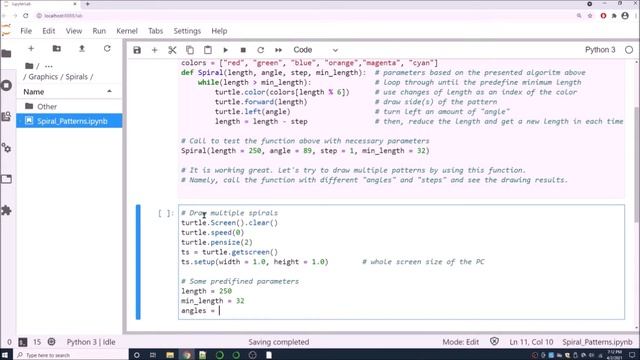This screenshot has height=360, width=640.
Task: Restart the kernel from the notebook toolbar
Action: 260,50
